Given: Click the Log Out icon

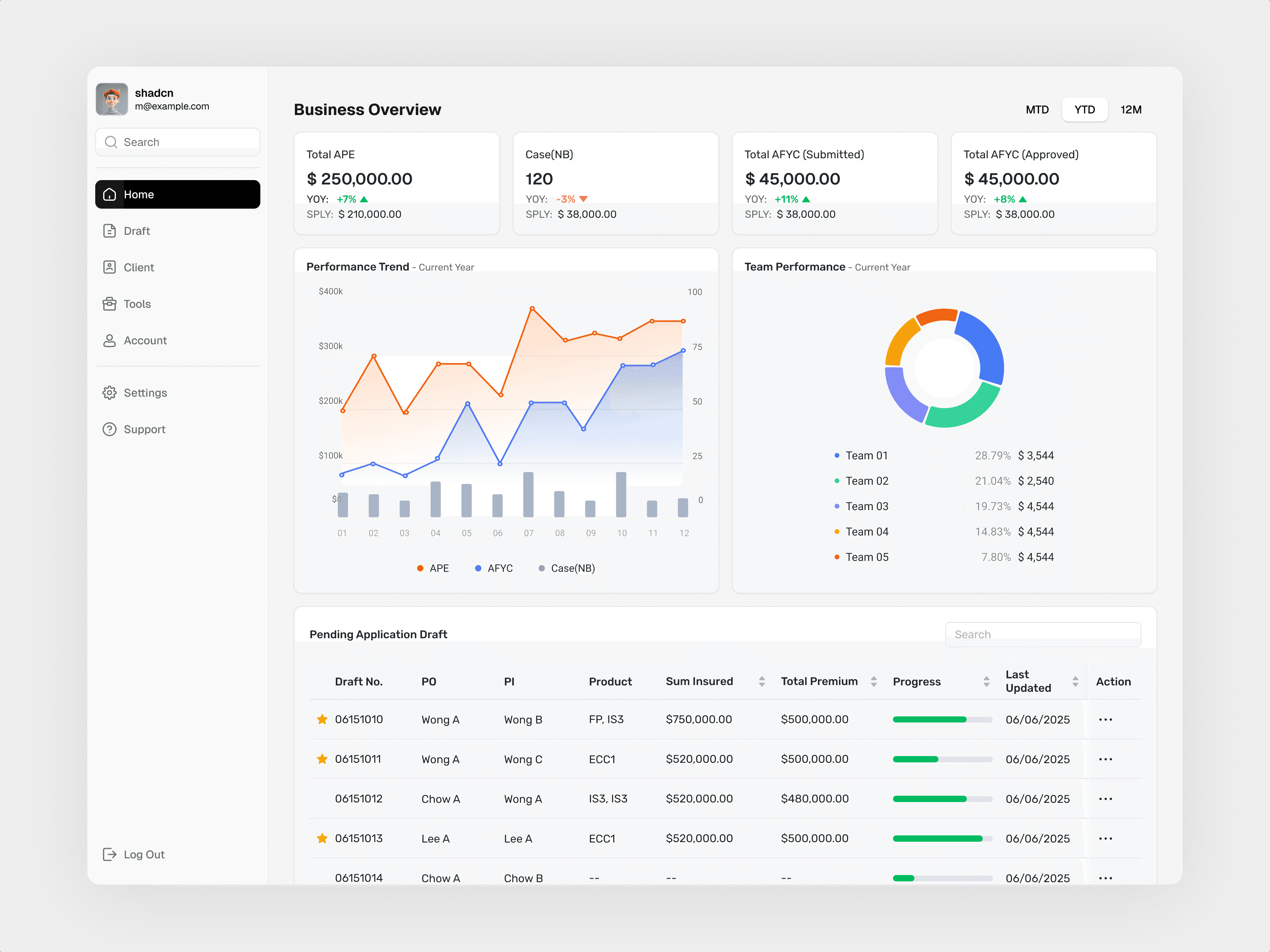Looking at the screenshot, I should pyautogui.click(x=109, y=854).
